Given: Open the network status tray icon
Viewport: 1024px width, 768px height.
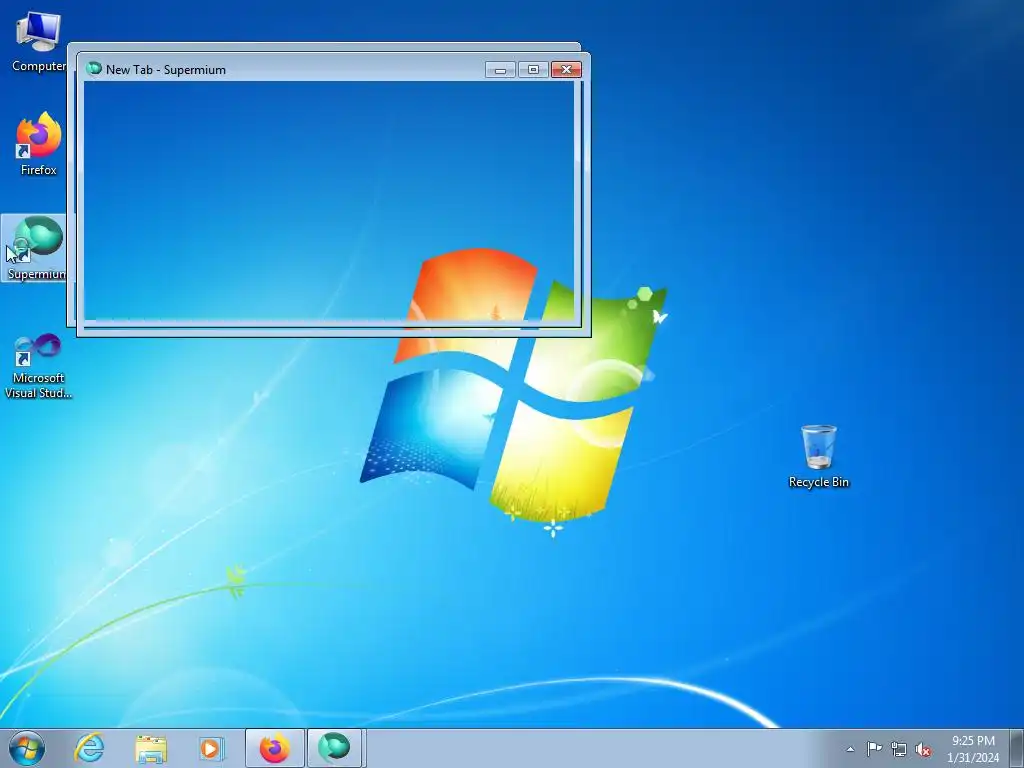Looking at the screenshot, I should pos(899,750).
